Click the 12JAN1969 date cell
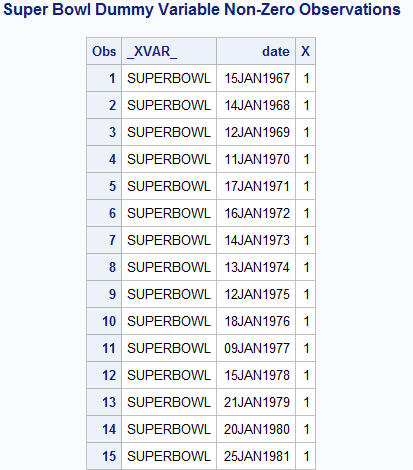The image size is (413, 470). coord(256,132)
